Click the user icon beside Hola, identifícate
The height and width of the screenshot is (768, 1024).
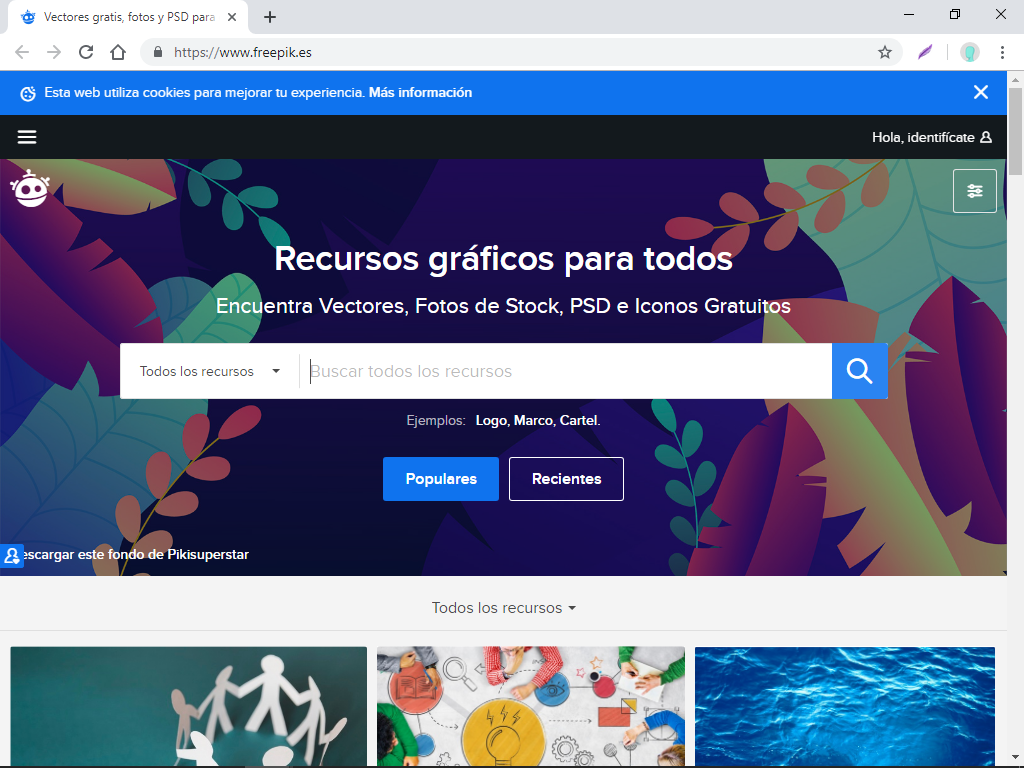tap(986, 137)
